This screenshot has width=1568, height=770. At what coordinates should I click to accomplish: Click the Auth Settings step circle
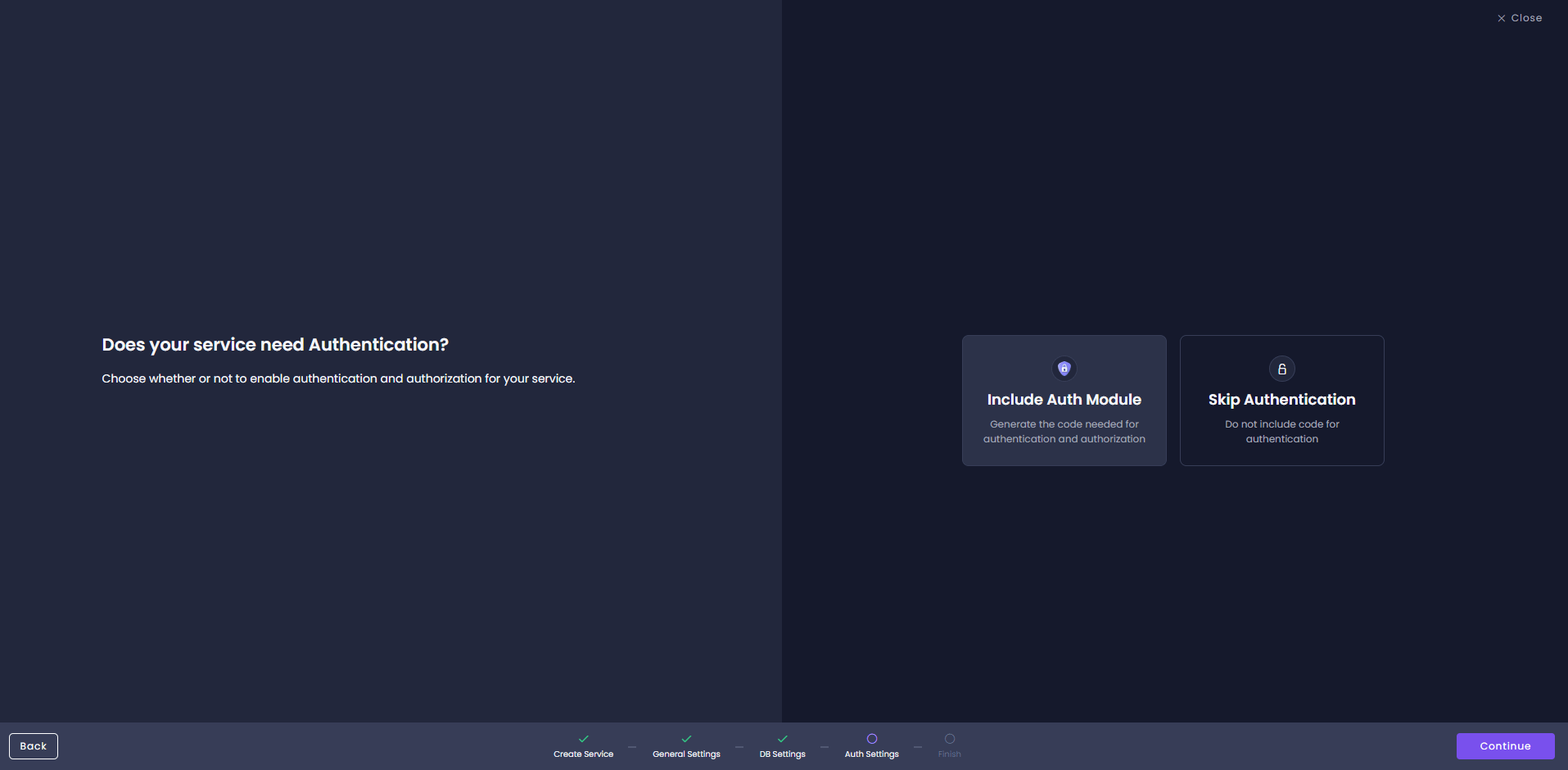871,739
